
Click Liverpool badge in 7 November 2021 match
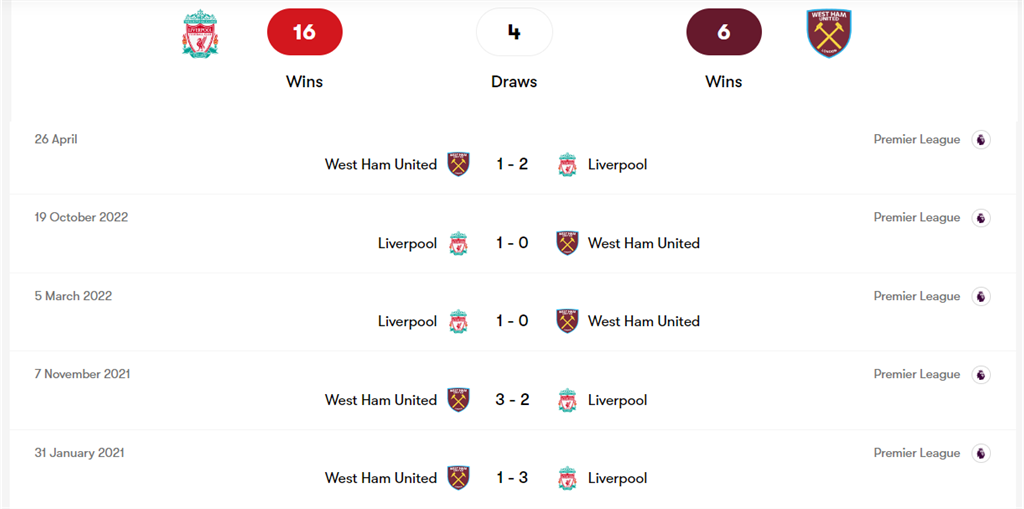(567, 400)
